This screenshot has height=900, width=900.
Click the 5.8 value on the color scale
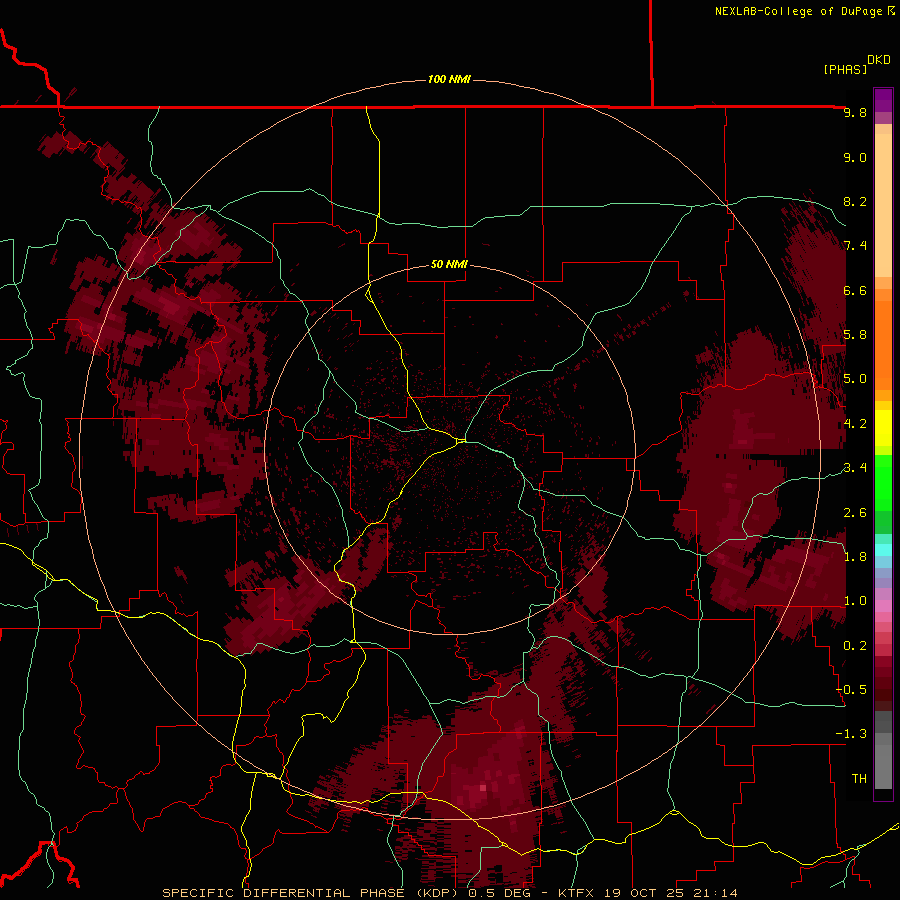pyautogui.click(x=855, y=335)
